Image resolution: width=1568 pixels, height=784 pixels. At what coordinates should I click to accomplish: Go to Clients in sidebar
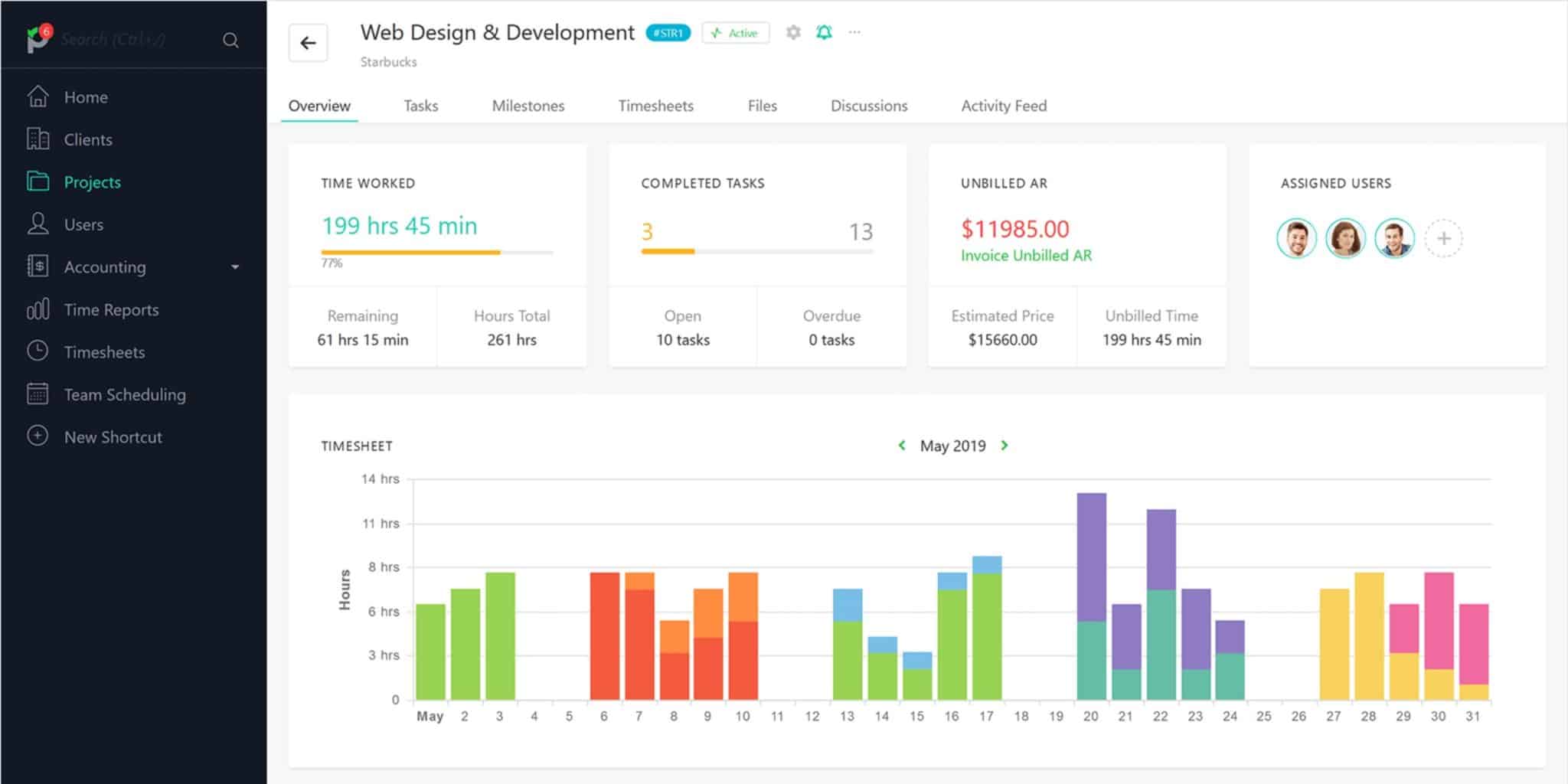pos(87,139)
